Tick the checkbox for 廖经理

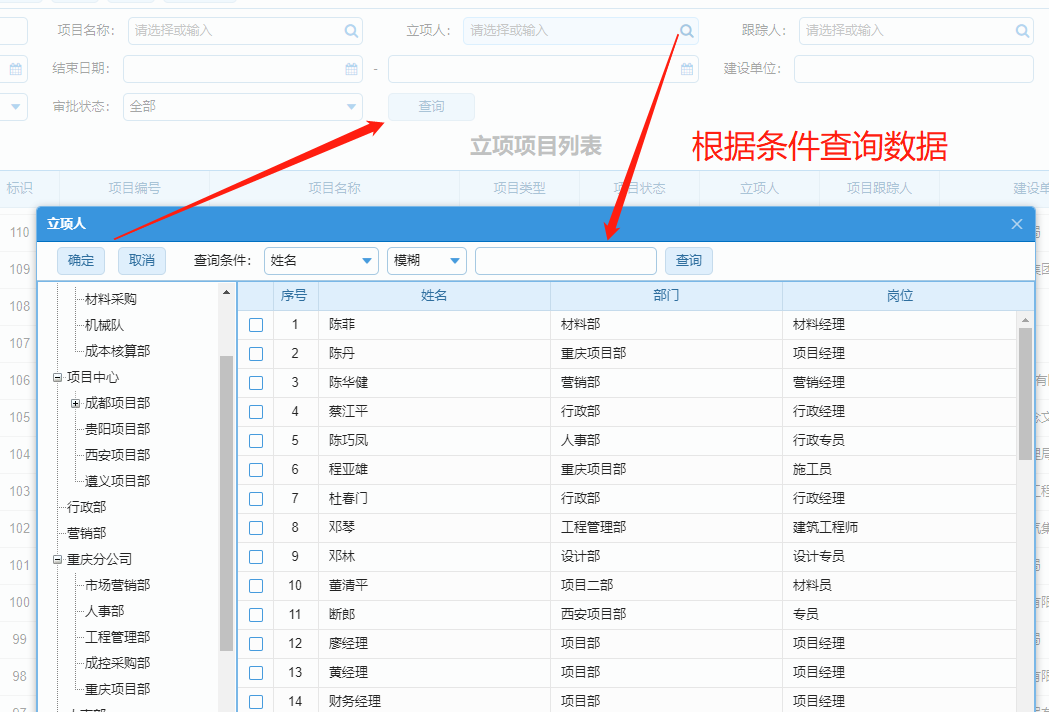(x=256, y=644)
